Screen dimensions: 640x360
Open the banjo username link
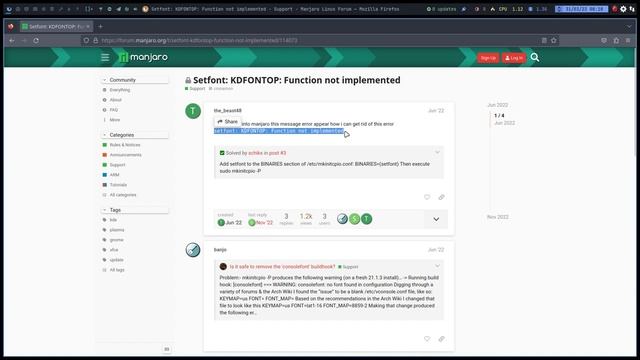[220, 250]
